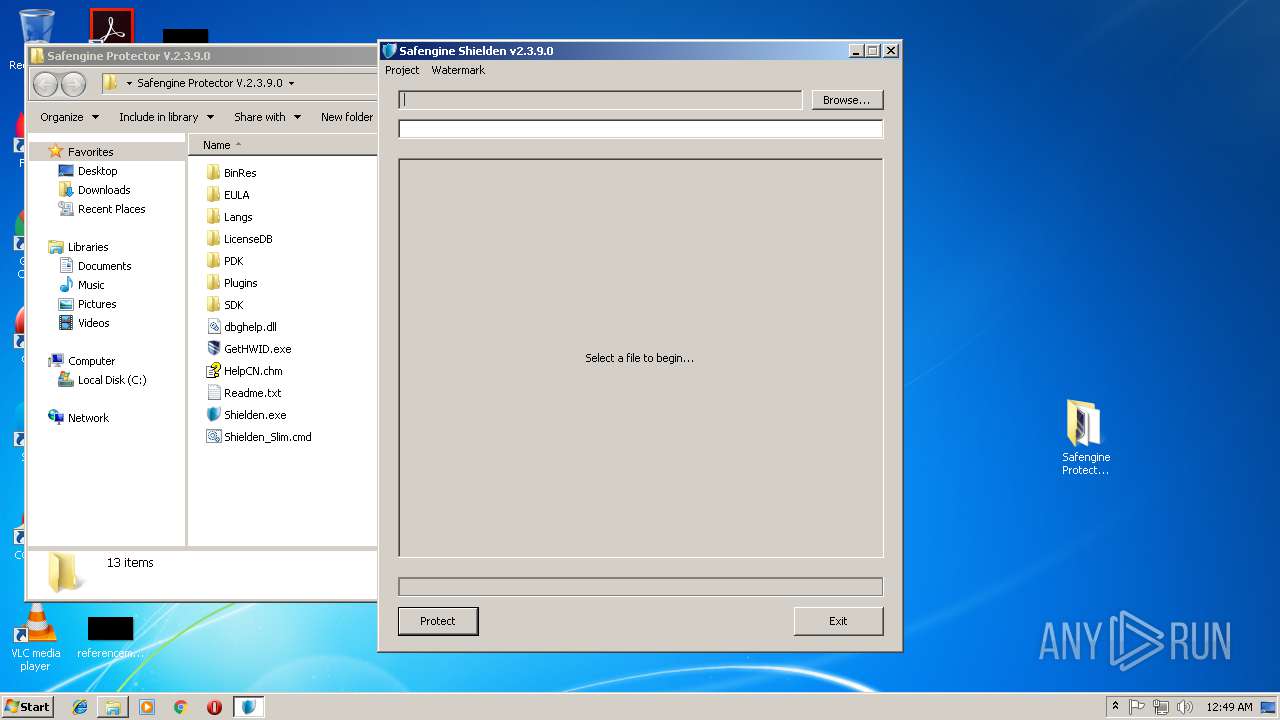Open the volume control in system tray
Image resolution: width=1280 pixels, height=720 pixels.
point(1185,707)
